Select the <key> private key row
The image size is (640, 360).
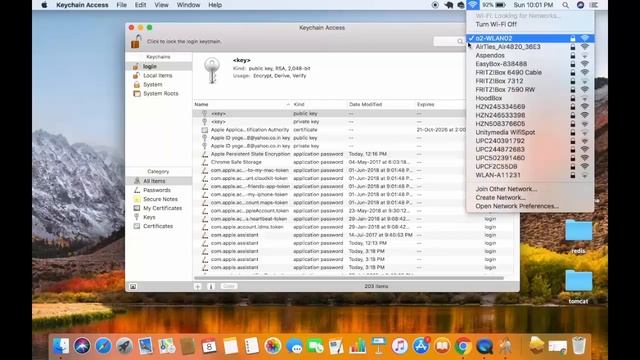click(x=329, y=122)
